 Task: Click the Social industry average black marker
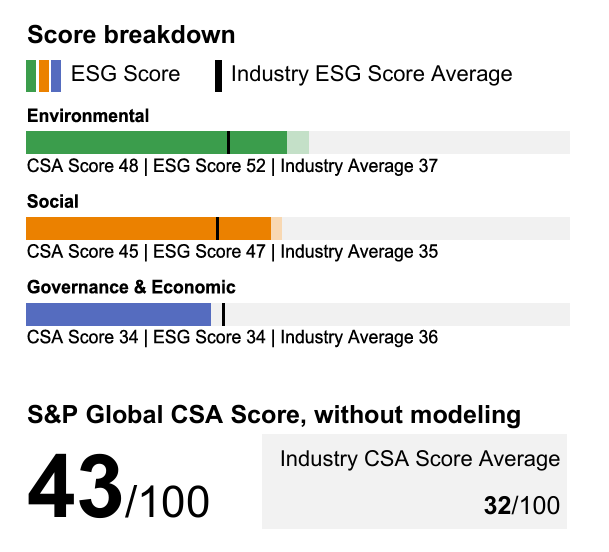click(217, 229)
